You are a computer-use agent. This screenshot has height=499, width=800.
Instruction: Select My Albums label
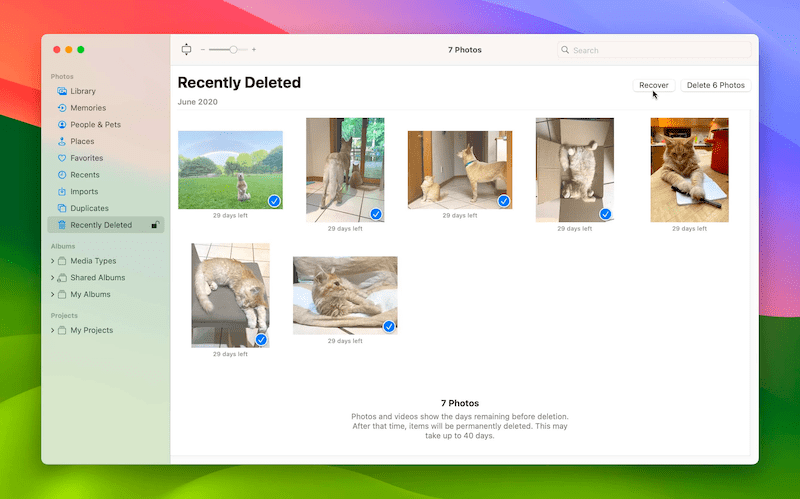pyautogui.click(x=90, y=294)
